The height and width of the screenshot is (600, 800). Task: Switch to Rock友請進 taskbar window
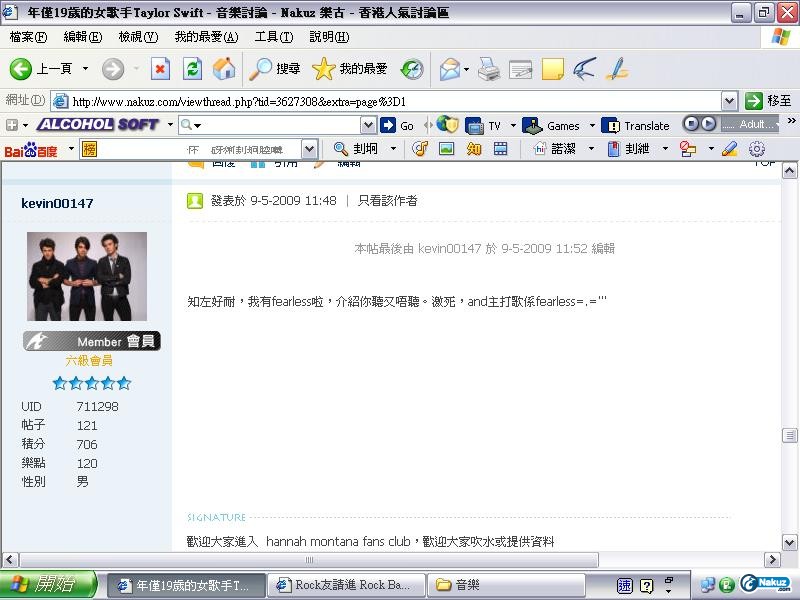(x=345, y=585)
